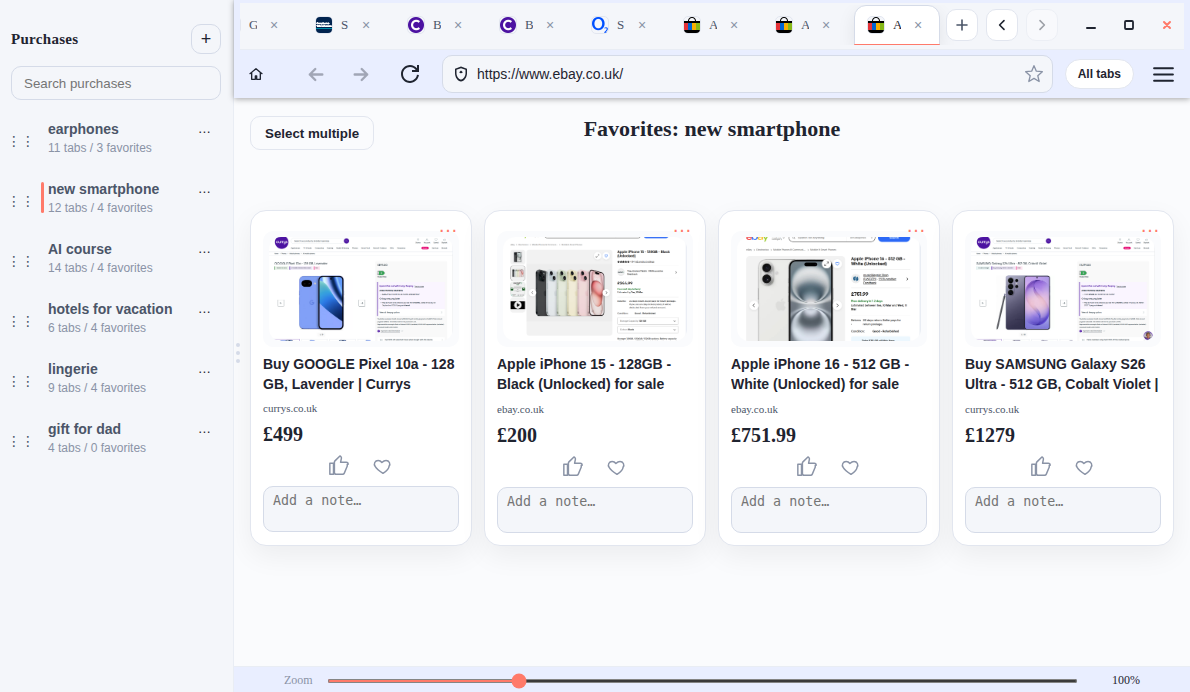Open the All tabs button
Viewport: 1190px width, 692px height.
[x=1099, y=74]
